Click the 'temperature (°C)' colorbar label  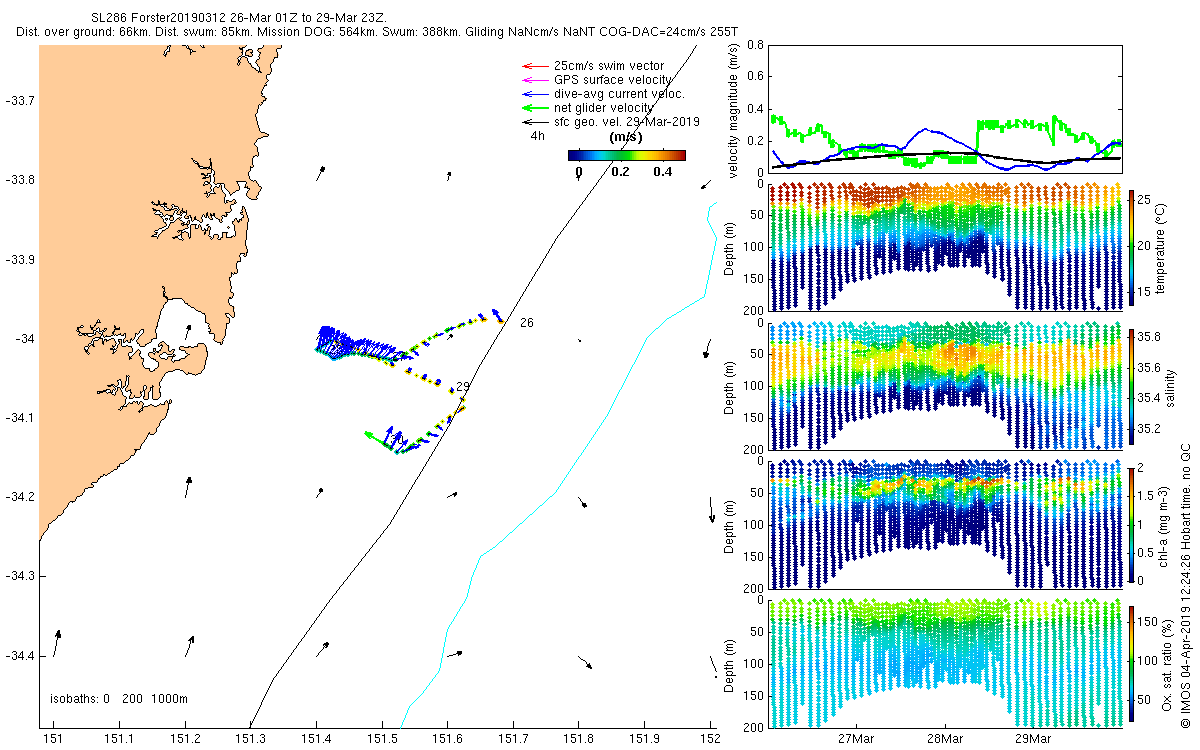coord(1163,247)
